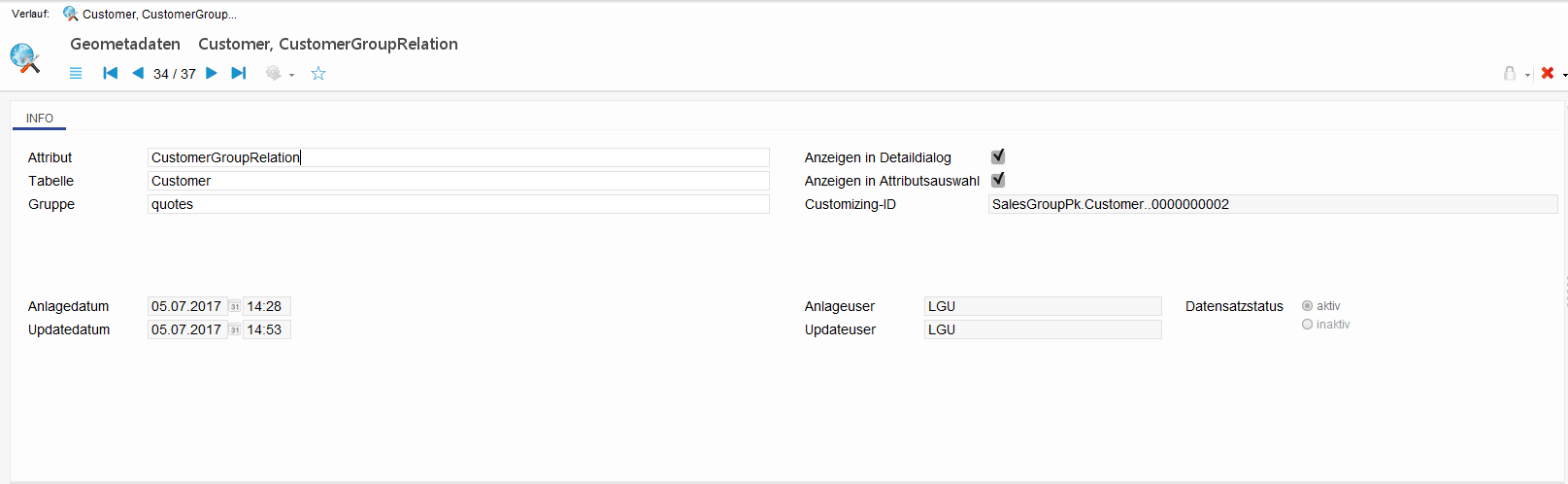
Task: Open calendar picker for Anlagedatum
Action: coord(235,307)
